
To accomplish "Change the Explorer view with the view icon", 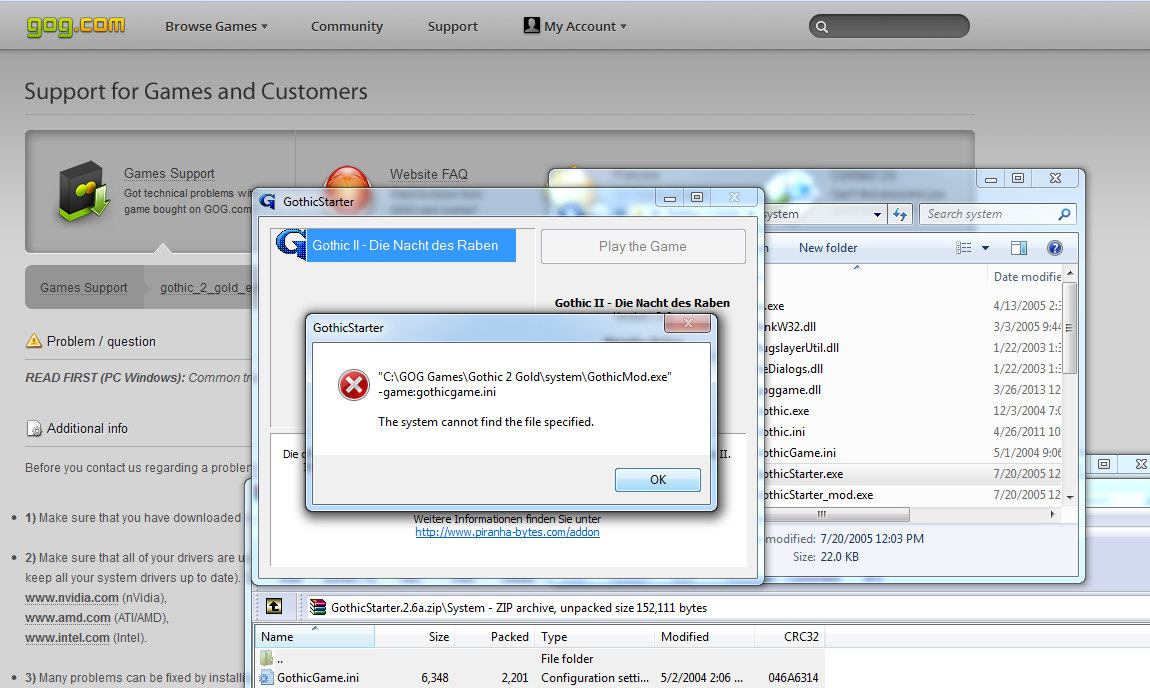I will tap(964, 248).
